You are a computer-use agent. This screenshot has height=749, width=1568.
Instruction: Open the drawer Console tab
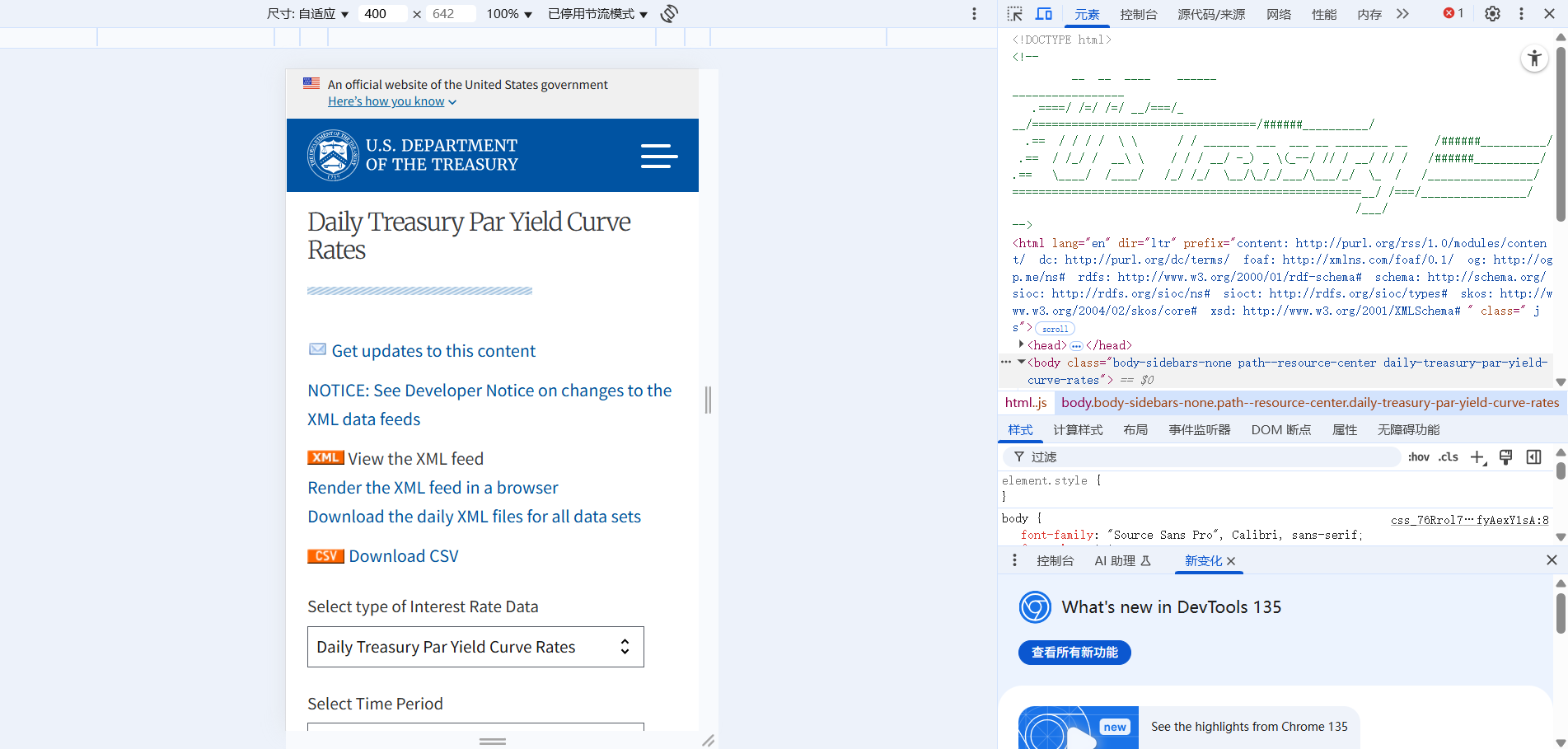coord(1055,561)
